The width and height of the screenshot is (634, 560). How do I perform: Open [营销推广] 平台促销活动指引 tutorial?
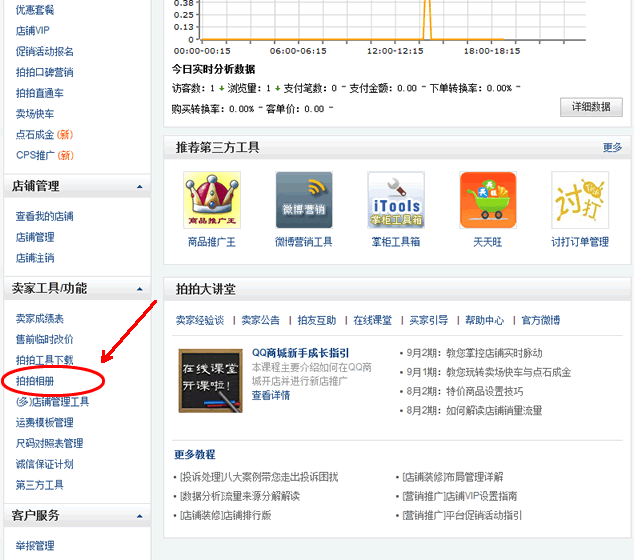click(x=462, y=516)
